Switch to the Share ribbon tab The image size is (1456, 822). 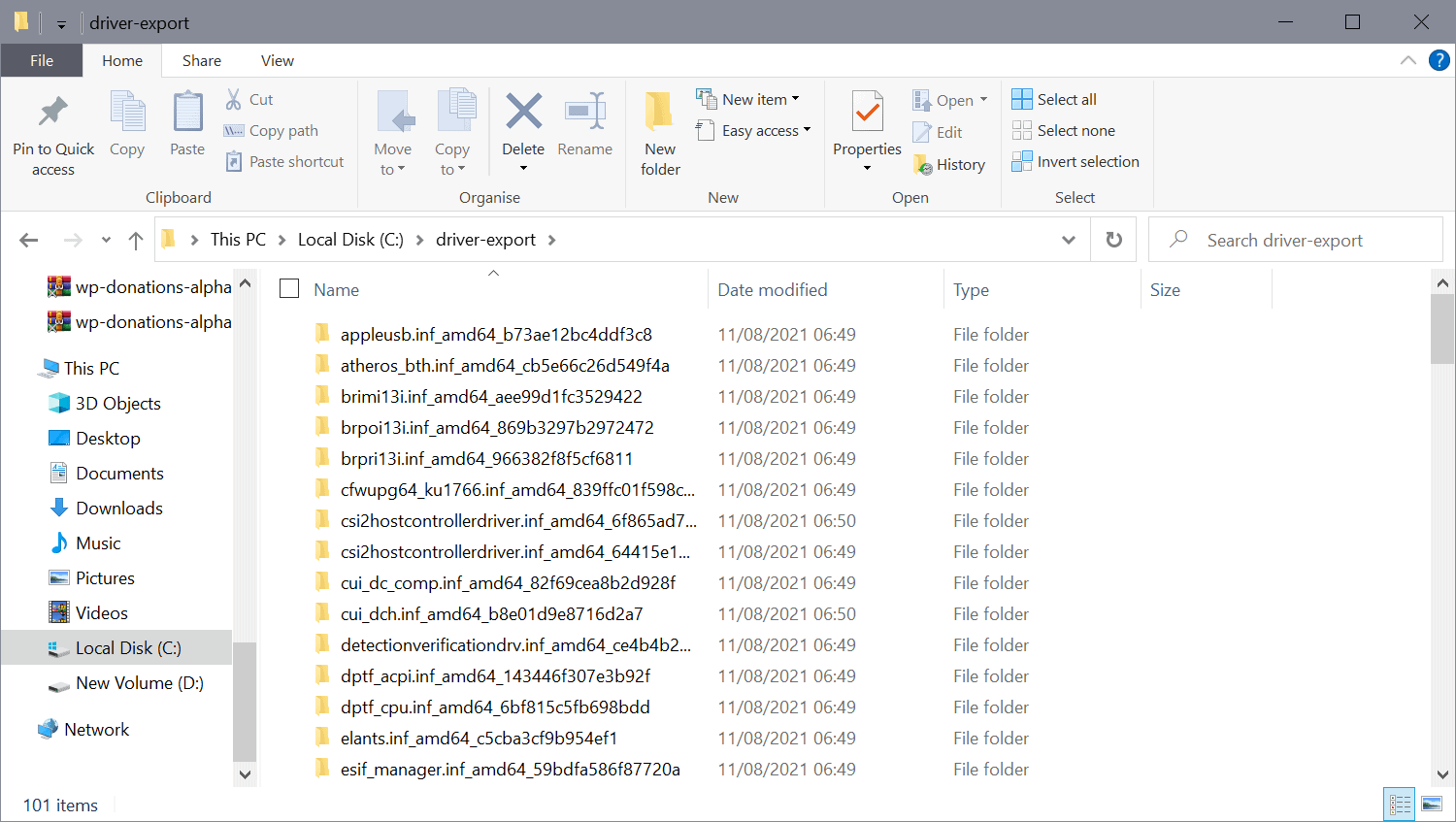[201, 60]
